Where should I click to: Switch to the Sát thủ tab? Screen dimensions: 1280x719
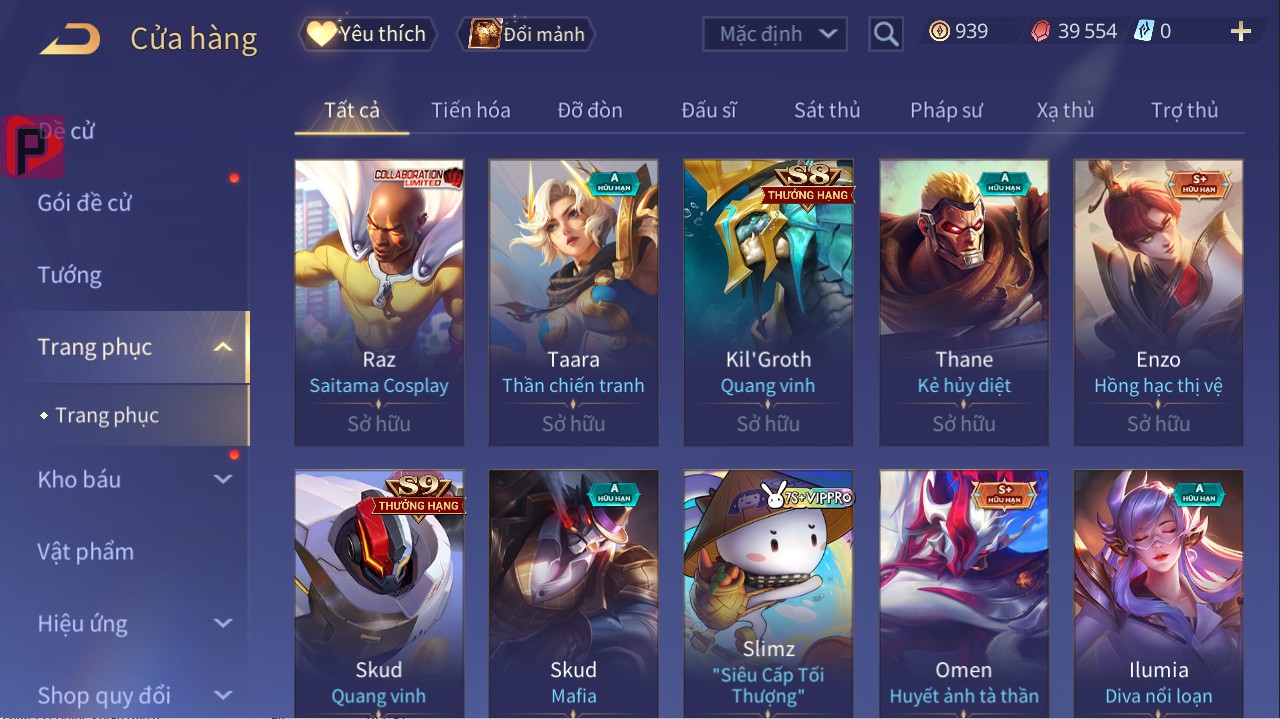click(x=827, y=110)
